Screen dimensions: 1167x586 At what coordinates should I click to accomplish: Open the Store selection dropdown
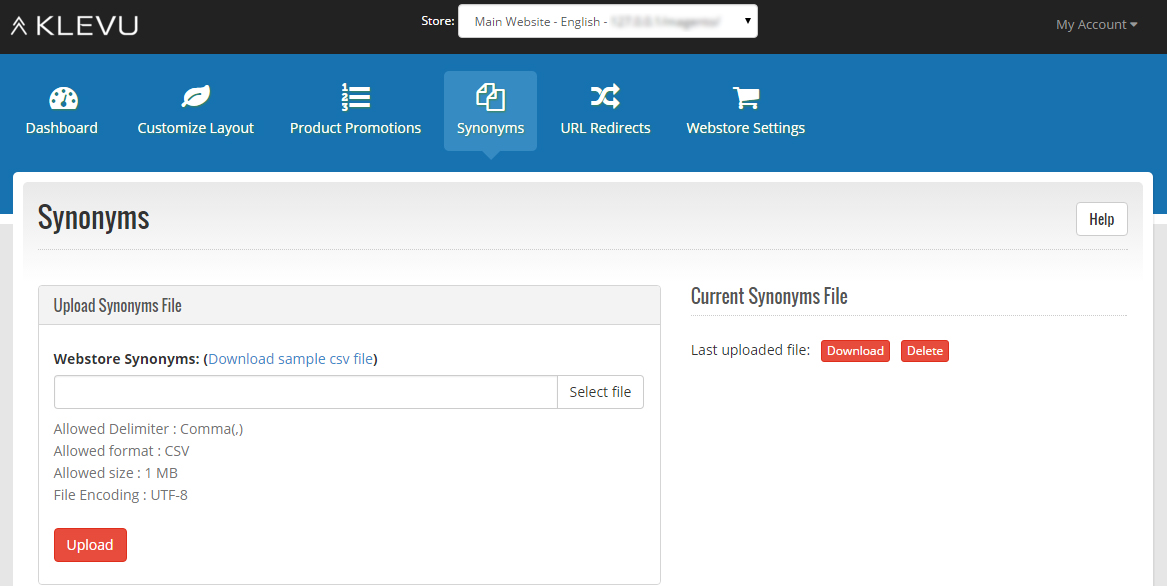[x=608, y=21]
